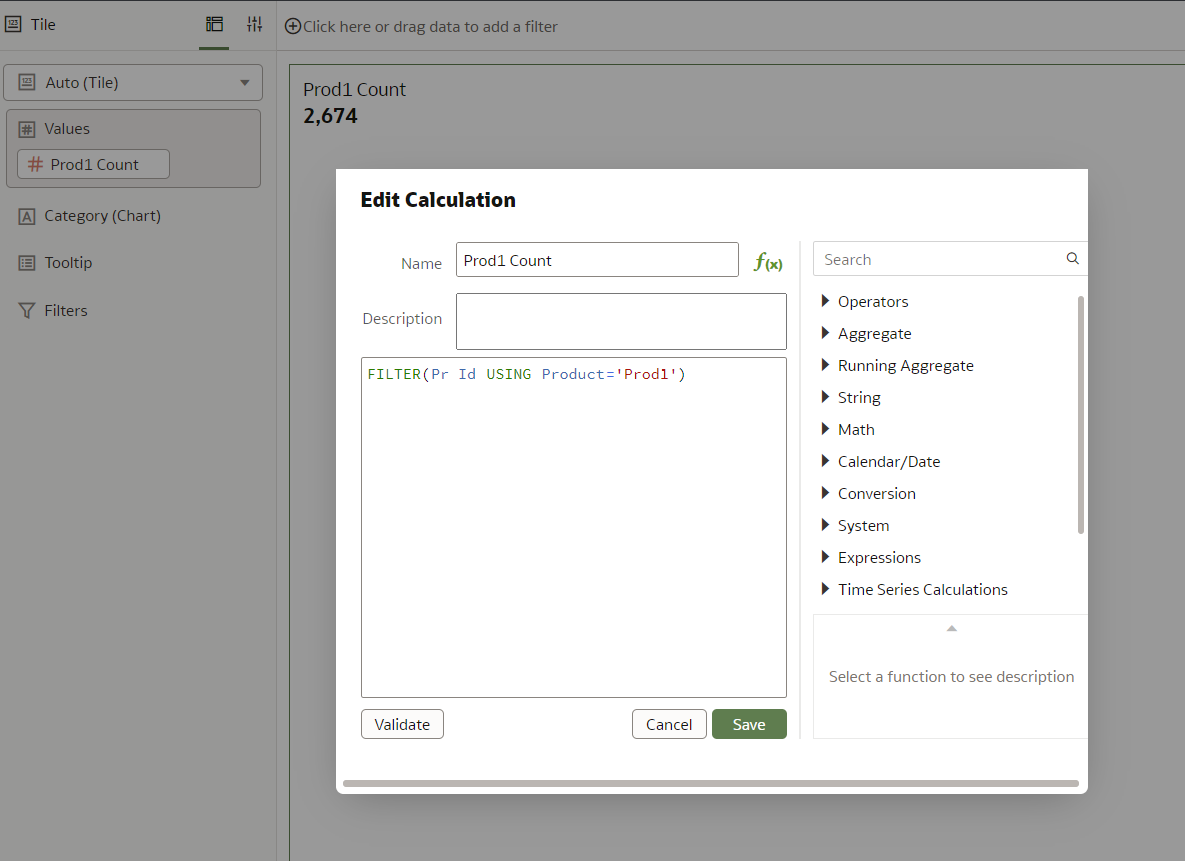
Task: Select the Filters drop target label
Action: pyautogui.click(x=66, y=311)
